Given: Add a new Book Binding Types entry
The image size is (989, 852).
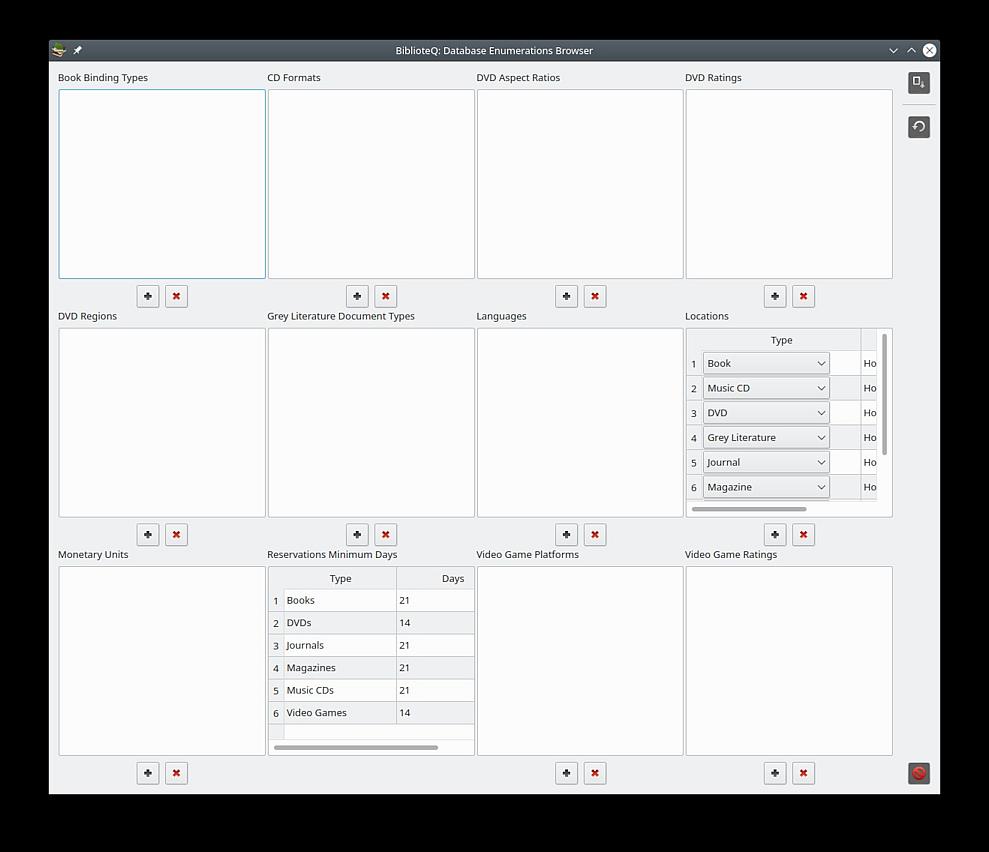Looking at the screenshot, I should tap(148, 296).
